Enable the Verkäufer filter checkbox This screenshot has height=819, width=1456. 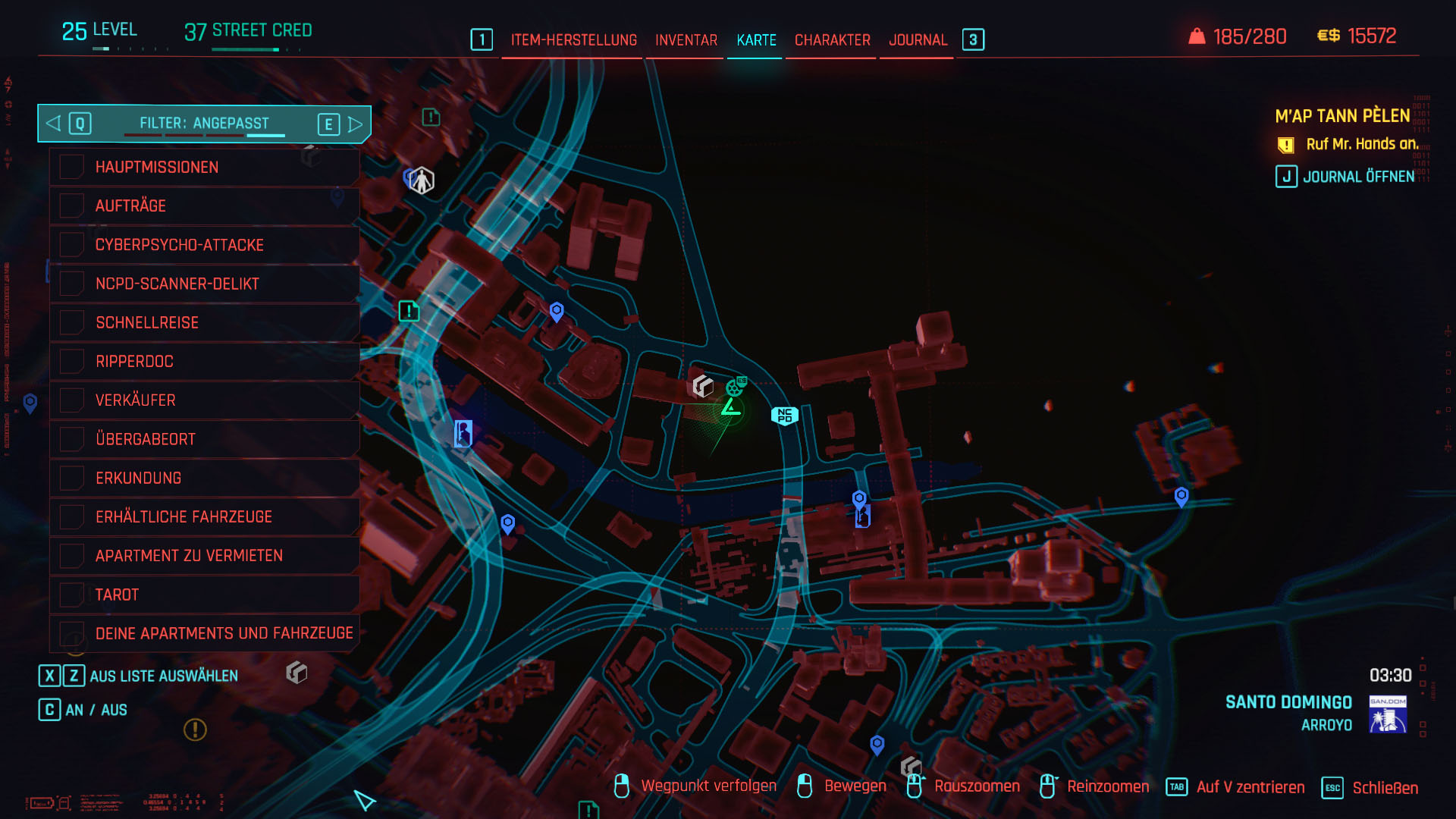click(x=71, y=400)
